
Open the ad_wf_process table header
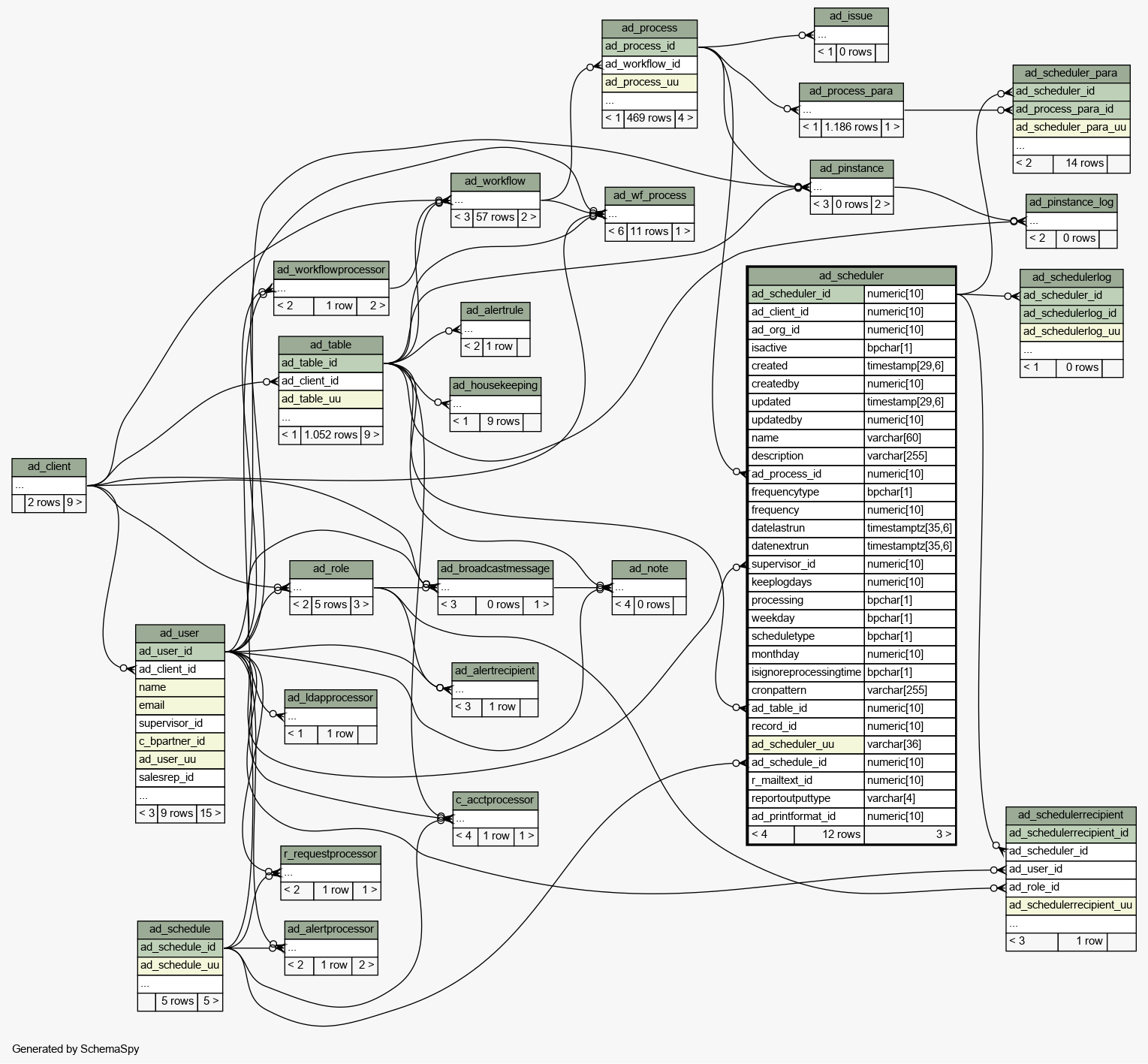tap(649, 196)
